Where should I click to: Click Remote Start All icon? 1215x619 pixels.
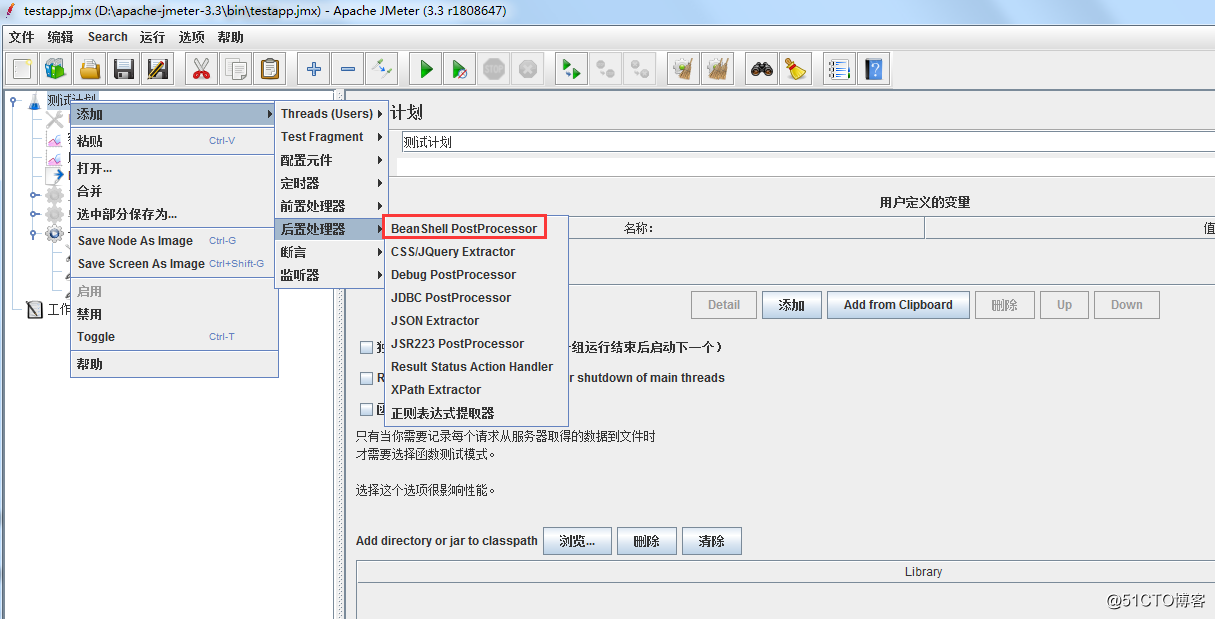[572, 69]
